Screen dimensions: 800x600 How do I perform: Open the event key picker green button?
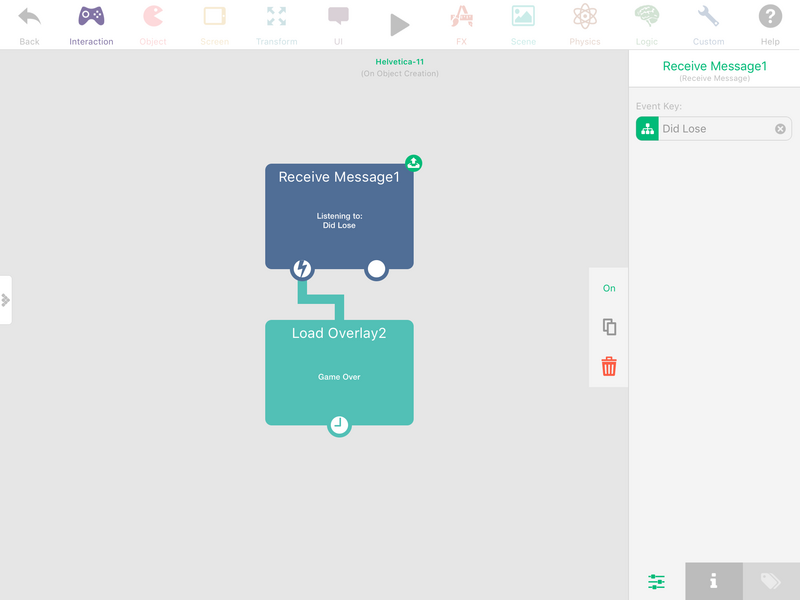647,129
